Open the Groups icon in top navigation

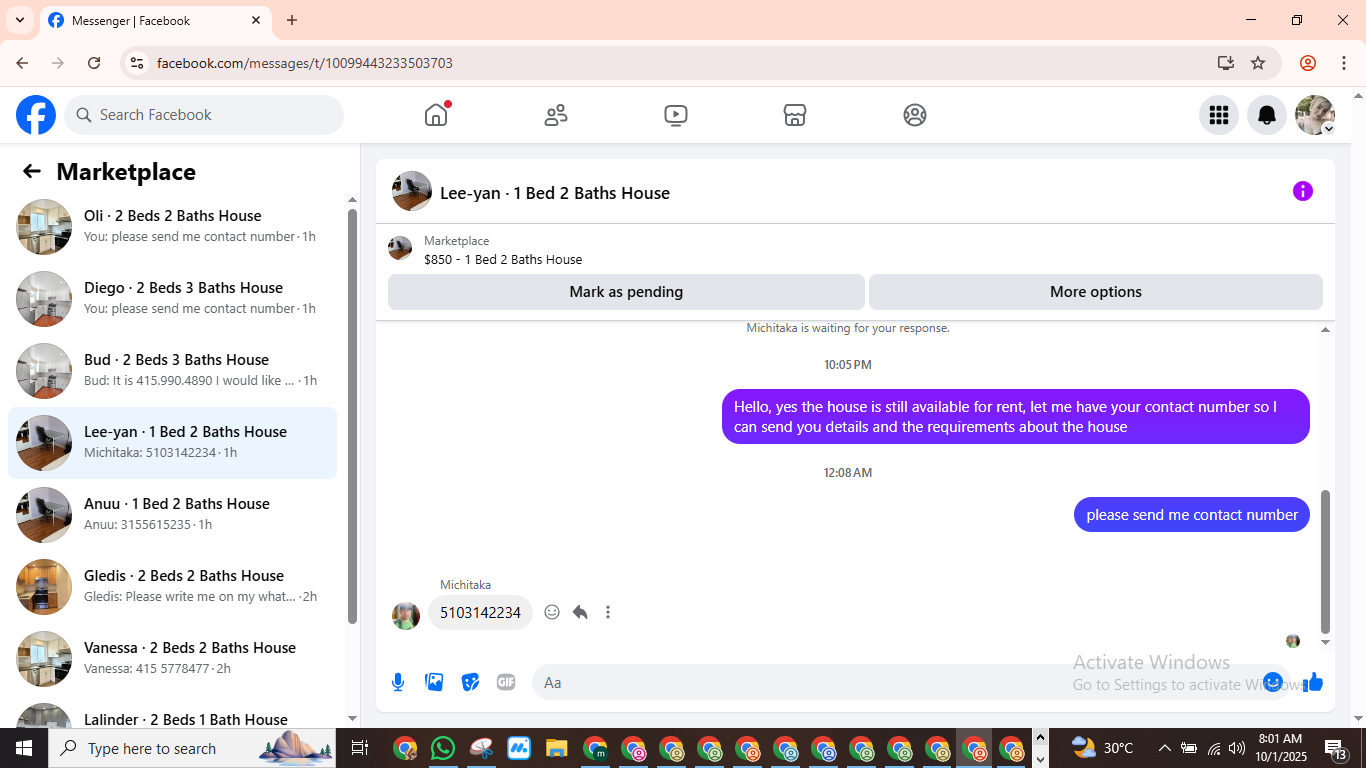coord(915,115)
